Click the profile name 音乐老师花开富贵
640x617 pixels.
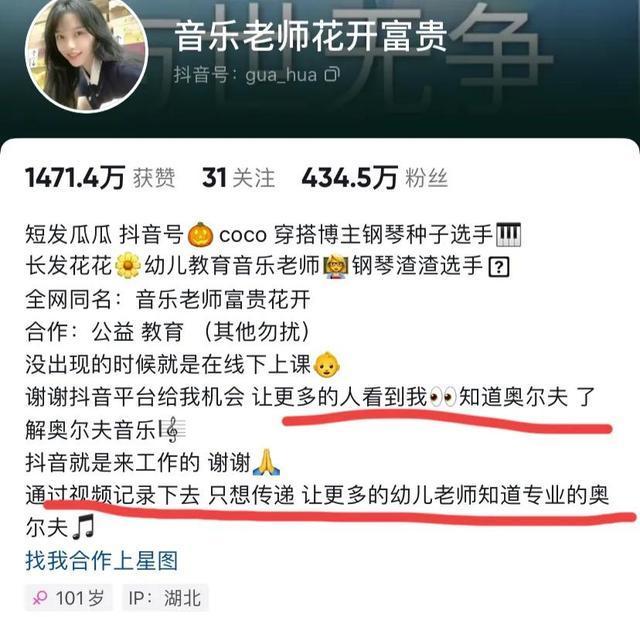click(311, 36)
